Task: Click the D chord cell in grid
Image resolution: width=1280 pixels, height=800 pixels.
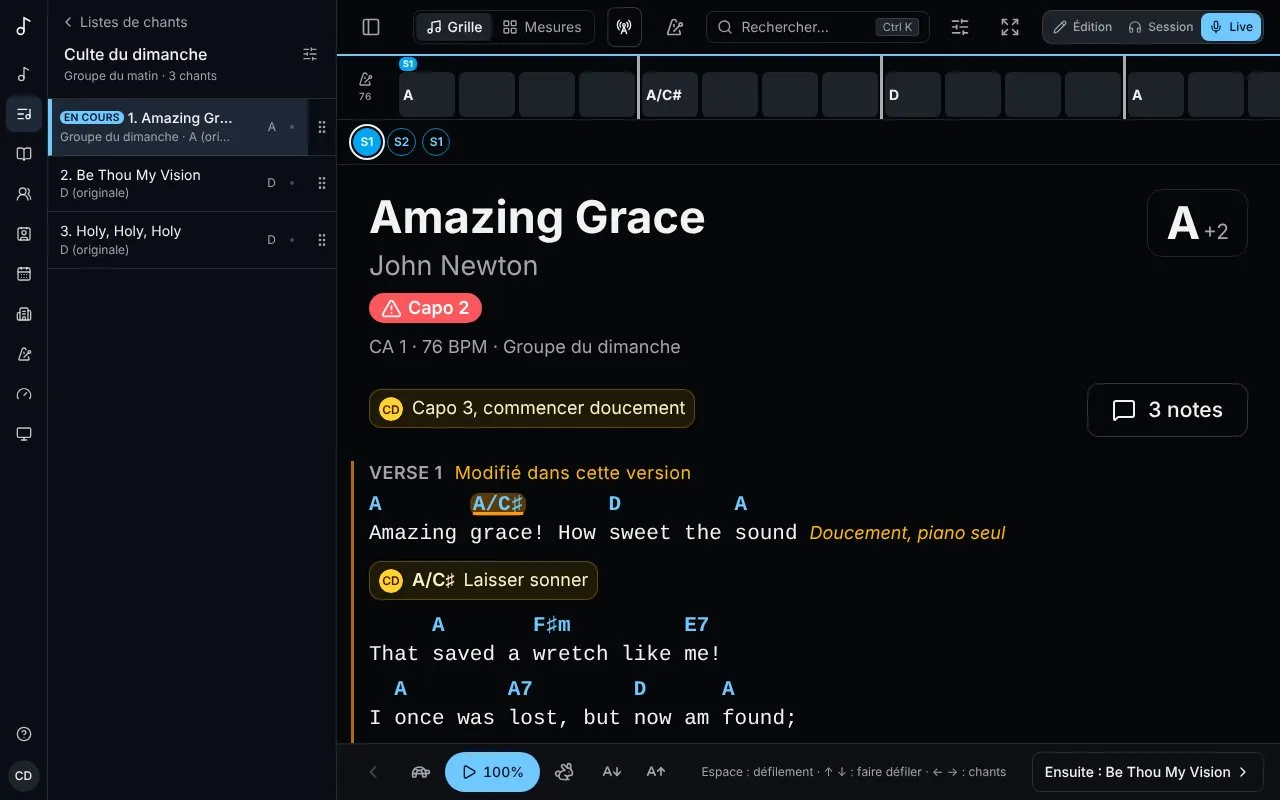Action: click(x=912, y=95)
